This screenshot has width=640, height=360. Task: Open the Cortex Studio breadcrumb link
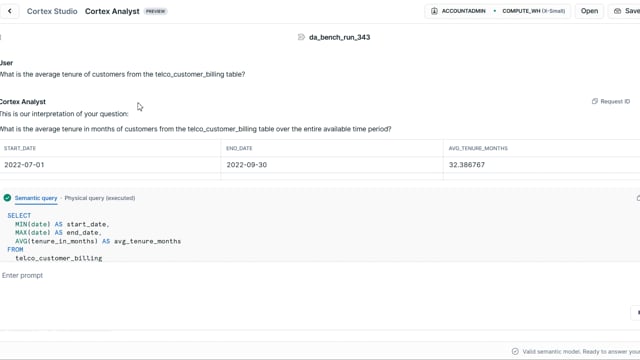(52, 11)
